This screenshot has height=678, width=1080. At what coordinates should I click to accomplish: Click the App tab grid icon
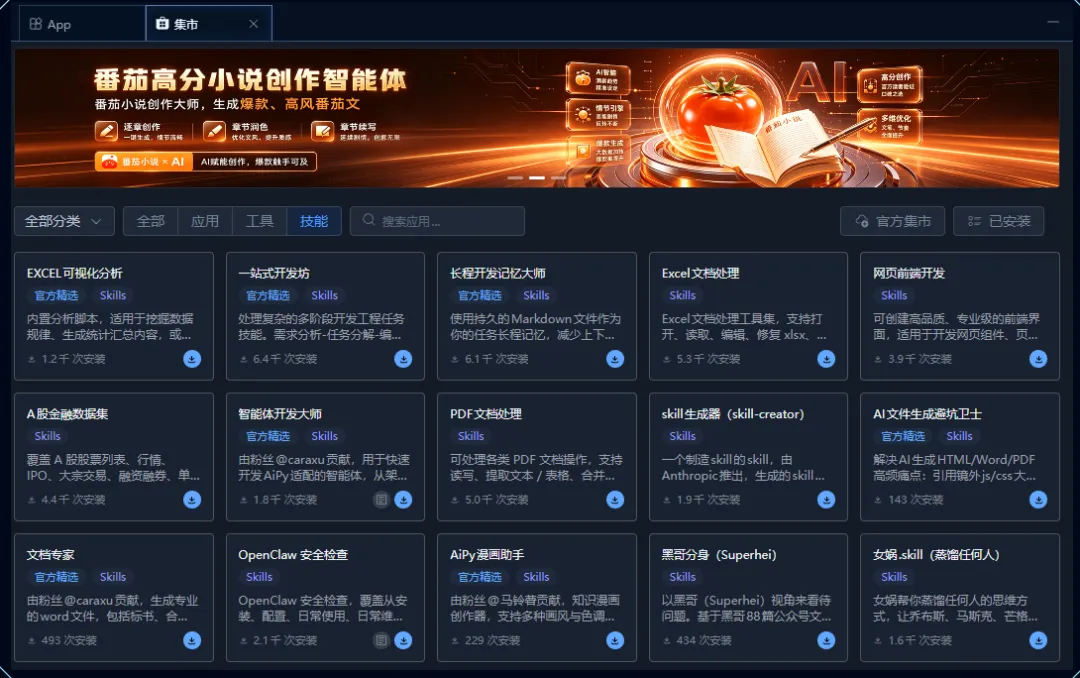click(x=36, y=24)
